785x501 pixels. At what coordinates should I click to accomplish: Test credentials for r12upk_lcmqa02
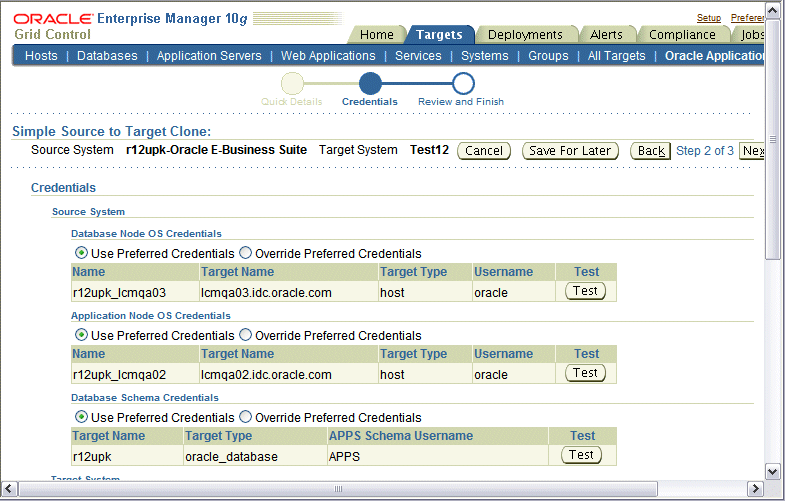pos(585,373)
